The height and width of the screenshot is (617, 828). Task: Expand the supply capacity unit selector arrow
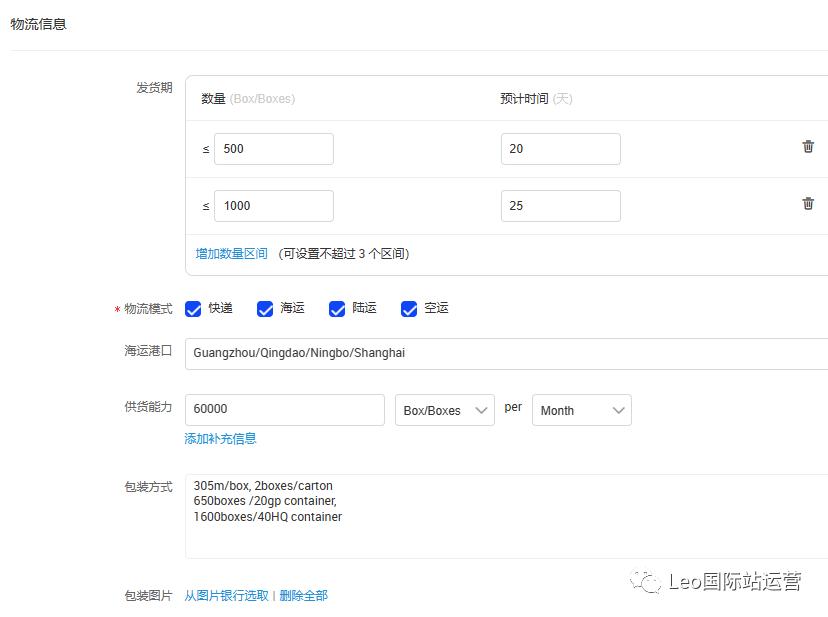tap(482, 409)
